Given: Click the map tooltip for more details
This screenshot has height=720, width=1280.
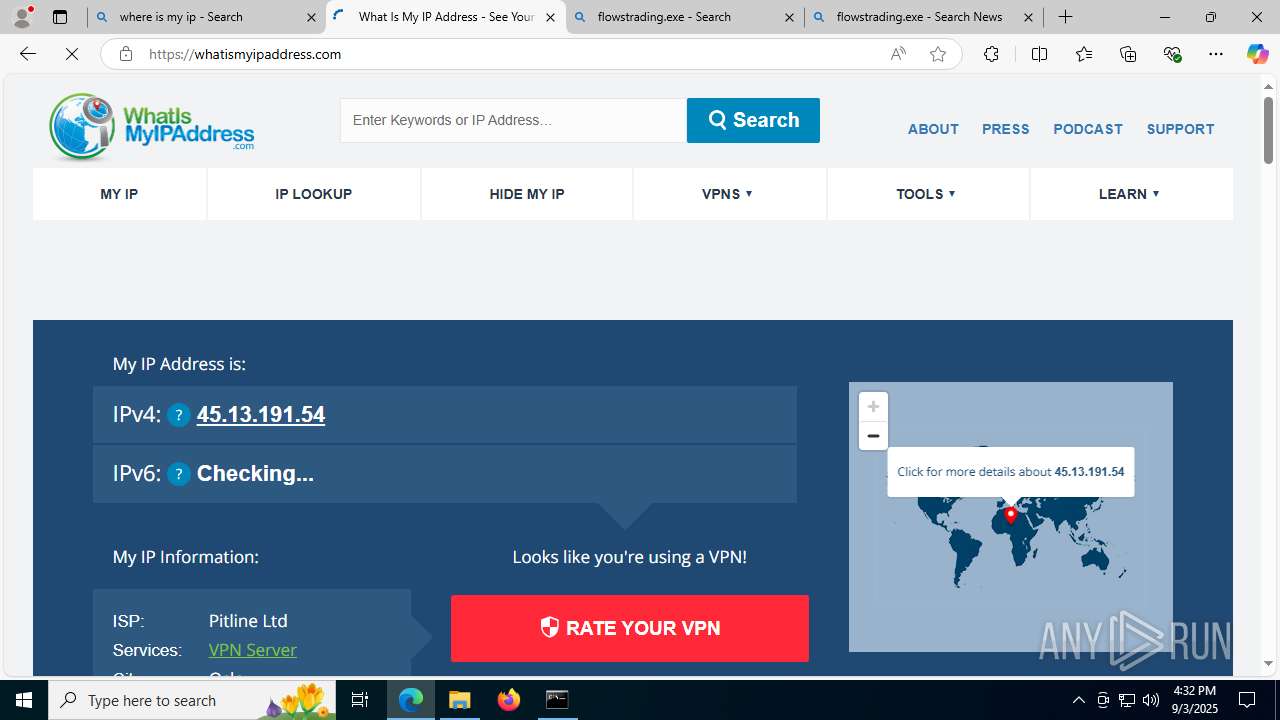Looking at the screenshot, I should tap(1011, 472).
